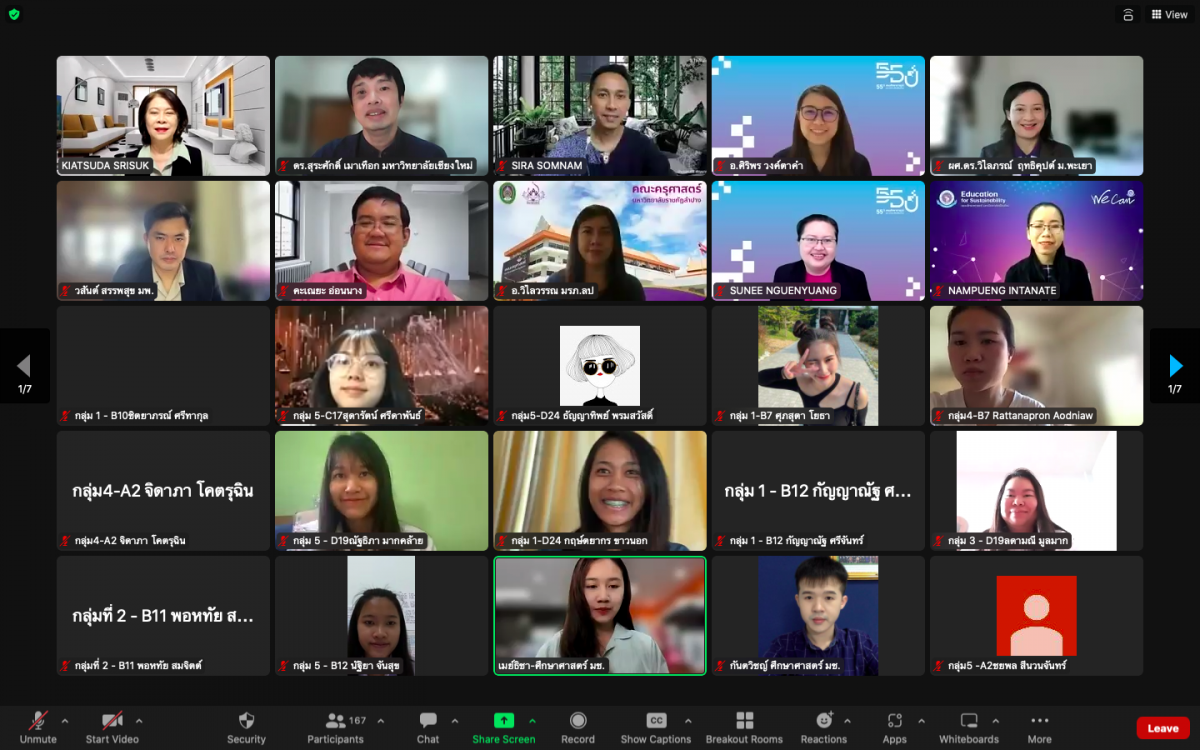Select the กลุ่ม 1 - B12 กัญญาณัฐ tile
The image size is (1200, 750).
(x=818, y=491)
